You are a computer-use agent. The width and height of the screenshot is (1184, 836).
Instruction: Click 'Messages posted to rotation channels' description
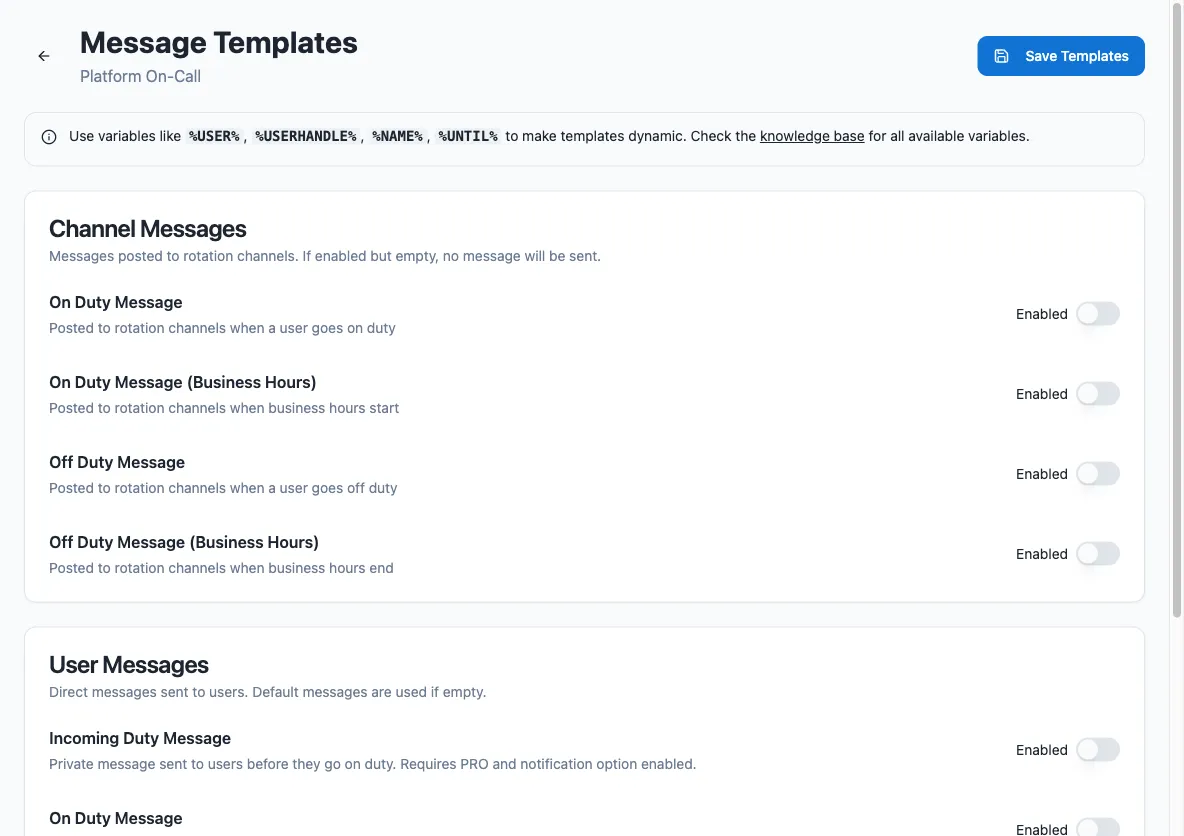coord(325,256)
